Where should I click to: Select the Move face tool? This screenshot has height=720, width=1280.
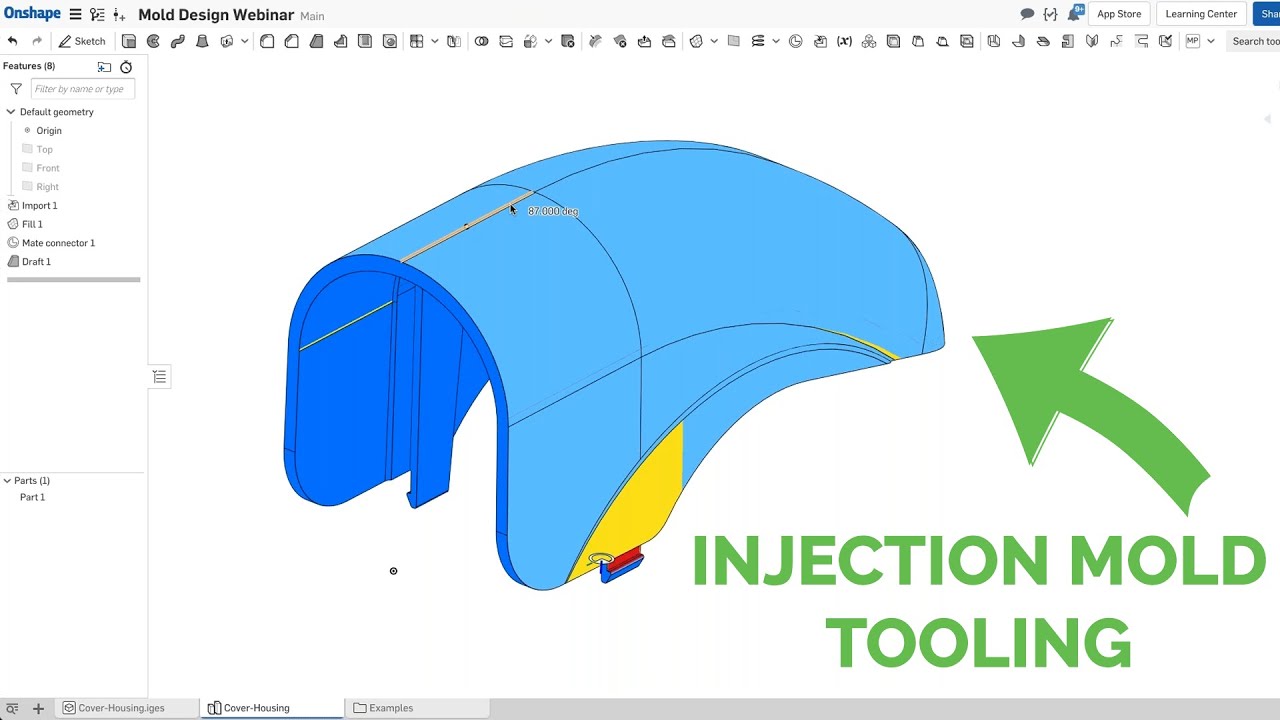click(x=645, y=41)
